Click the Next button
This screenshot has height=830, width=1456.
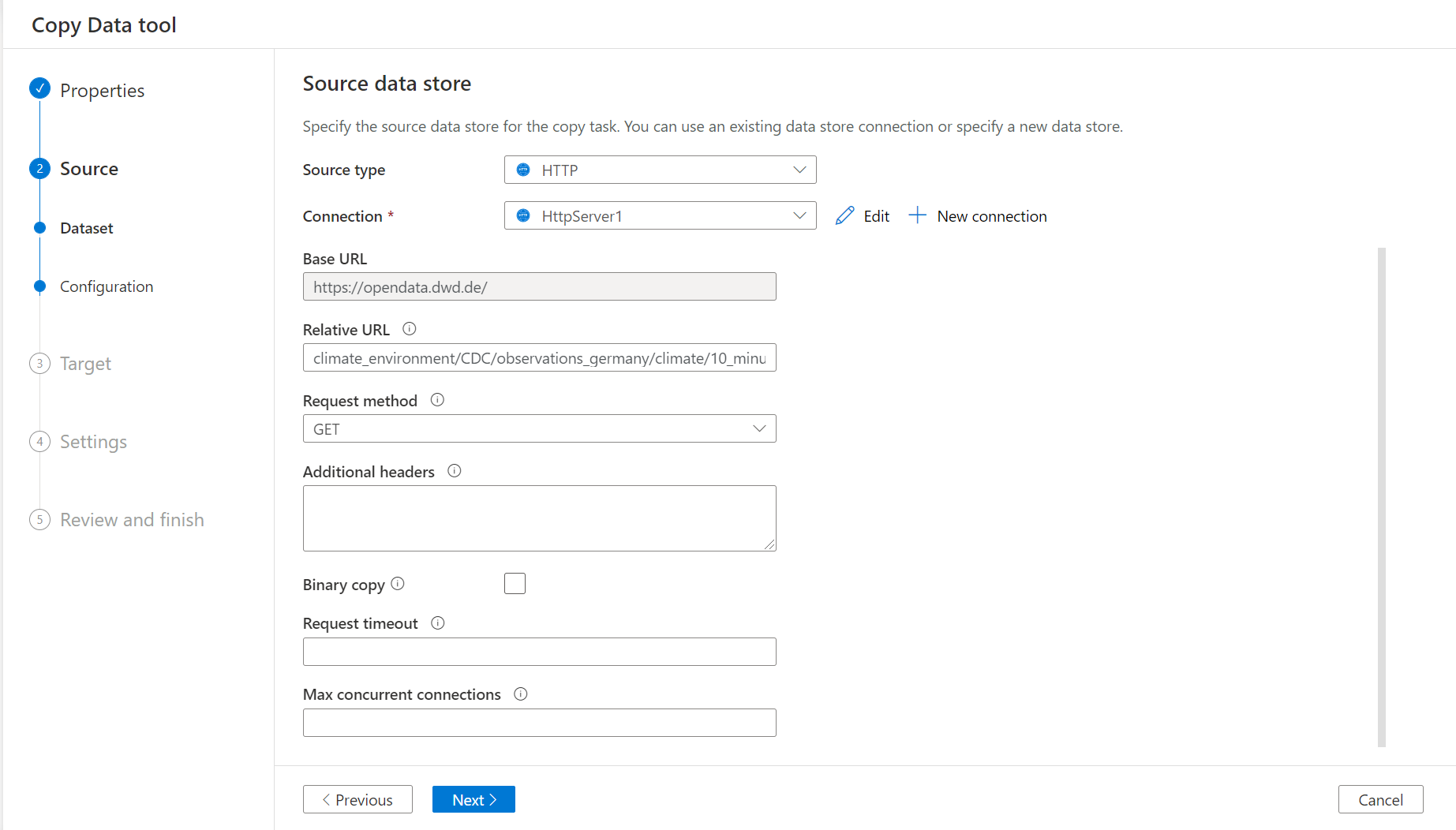tap(473, 799)
